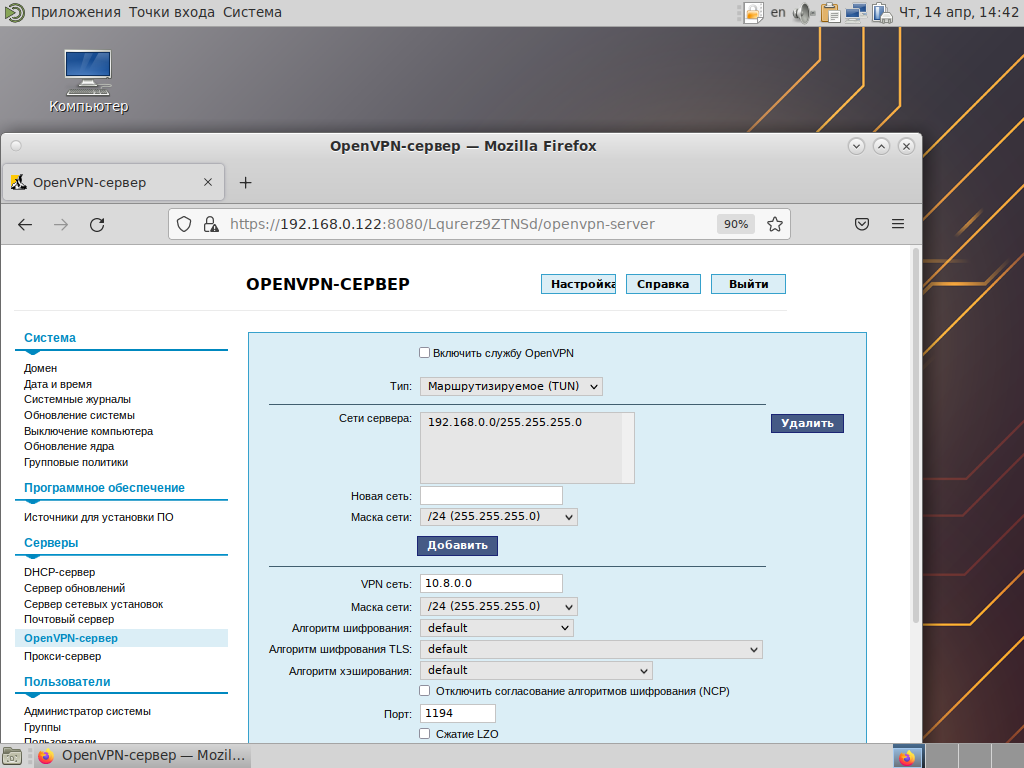Reload the page in Firefox
The height and width of the screenshot is (768, 1024).
tap(97, 225)
